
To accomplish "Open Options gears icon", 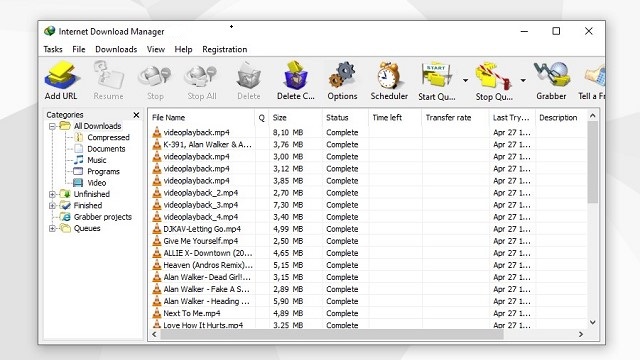I will [x=342, y=76].
